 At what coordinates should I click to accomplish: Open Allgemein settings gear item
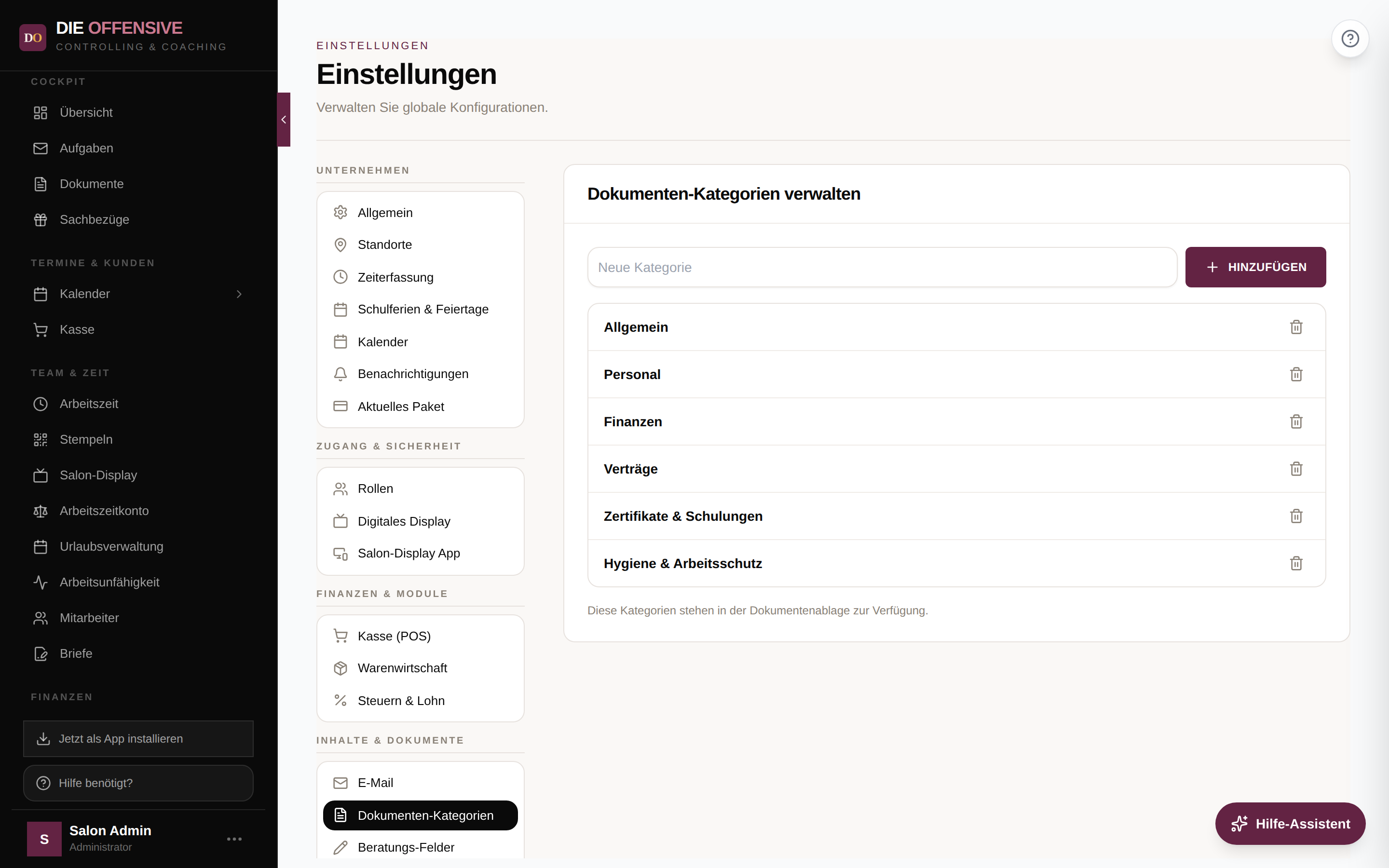click(420, 212)
